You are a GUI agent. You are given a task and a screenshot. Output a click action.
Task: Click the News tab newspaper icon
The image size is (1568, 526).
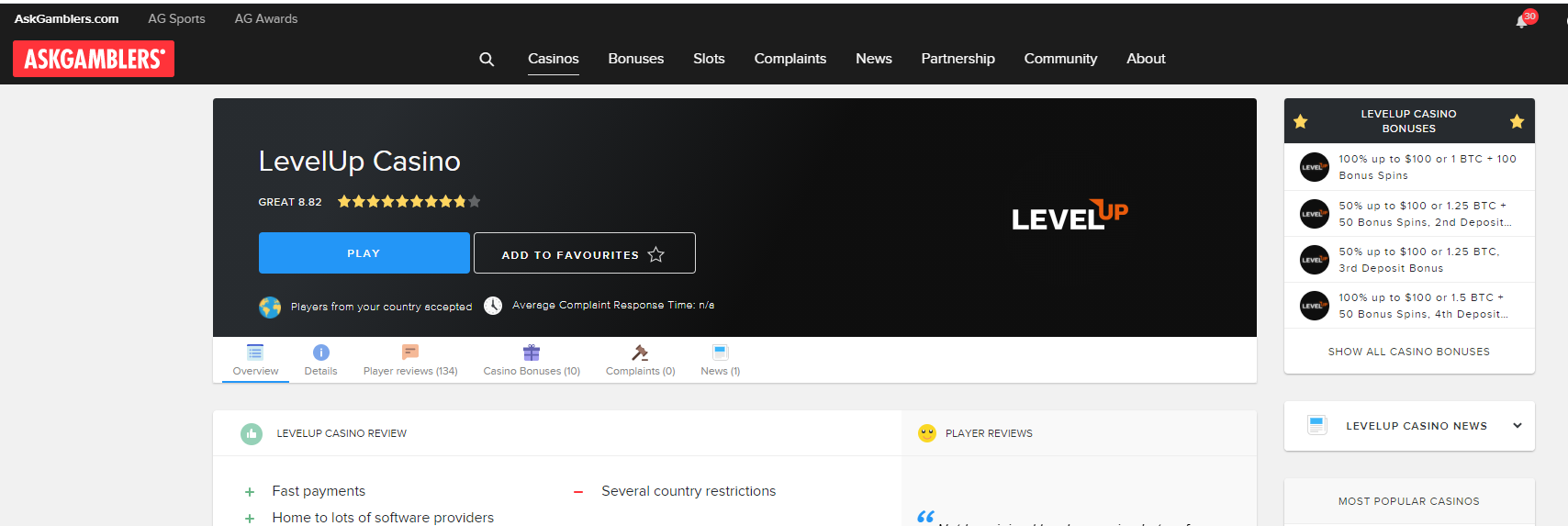click(x=721, y=353)
